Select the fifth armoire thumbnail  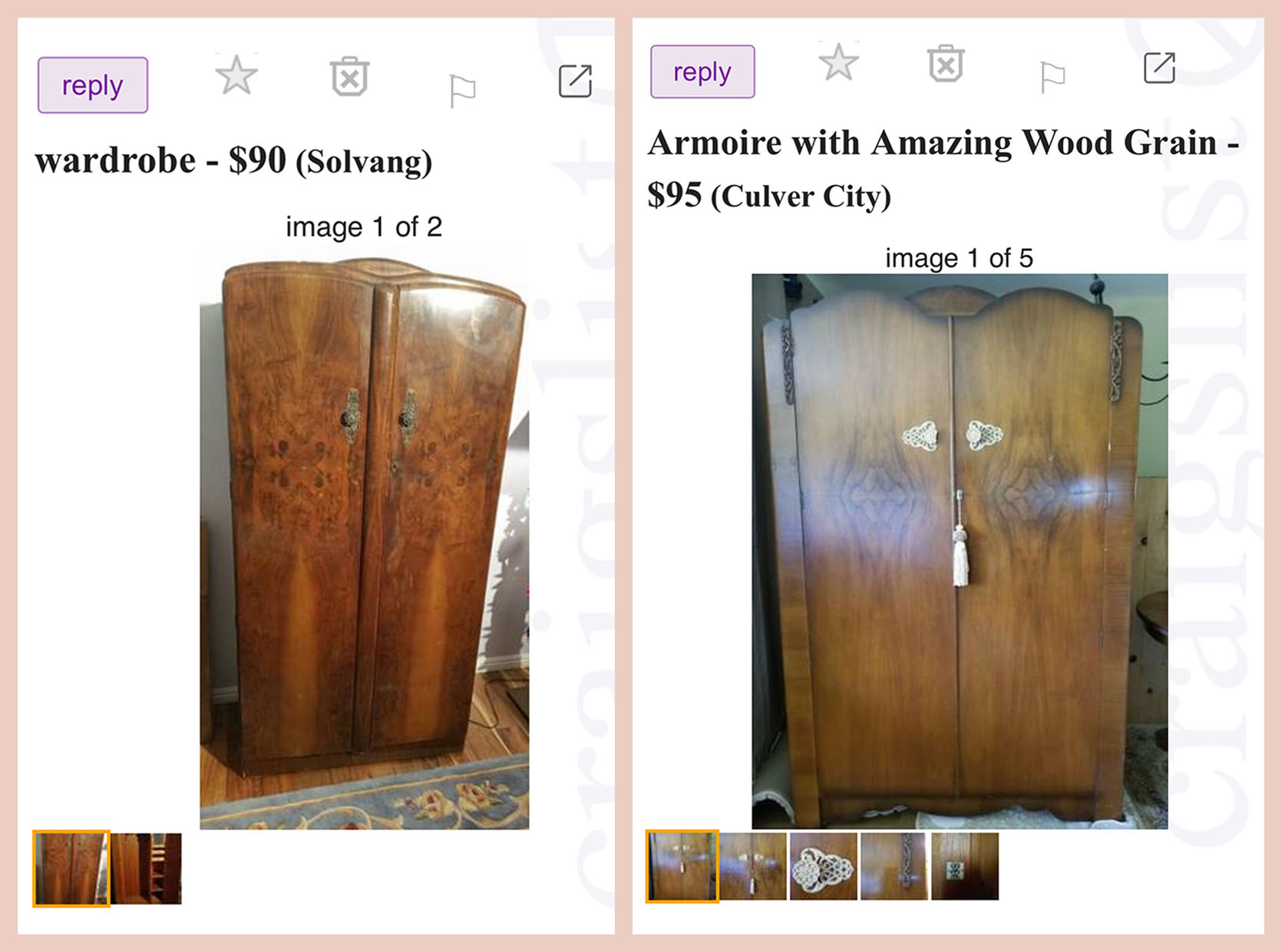(965, 866)
